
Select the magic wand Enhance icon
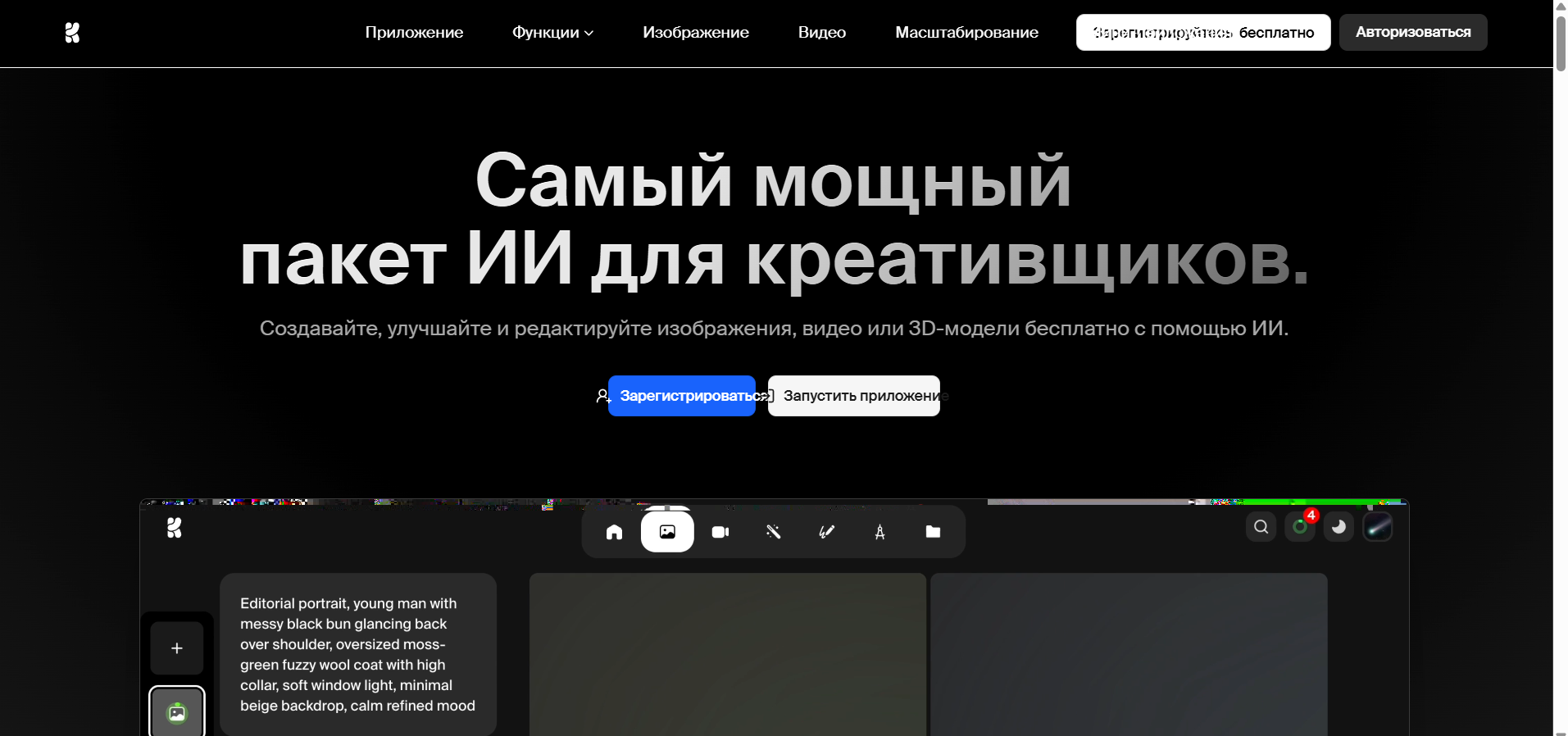(x=773, y=532)
